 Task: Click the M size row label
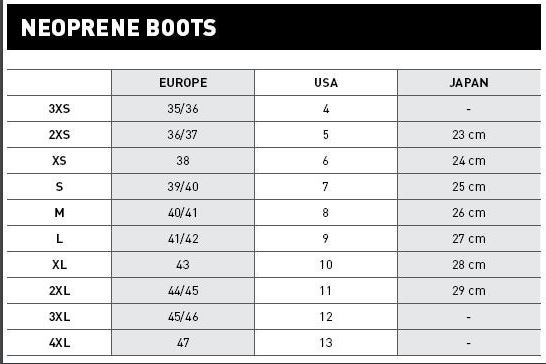pyautogui.click(x=59, y=212)
